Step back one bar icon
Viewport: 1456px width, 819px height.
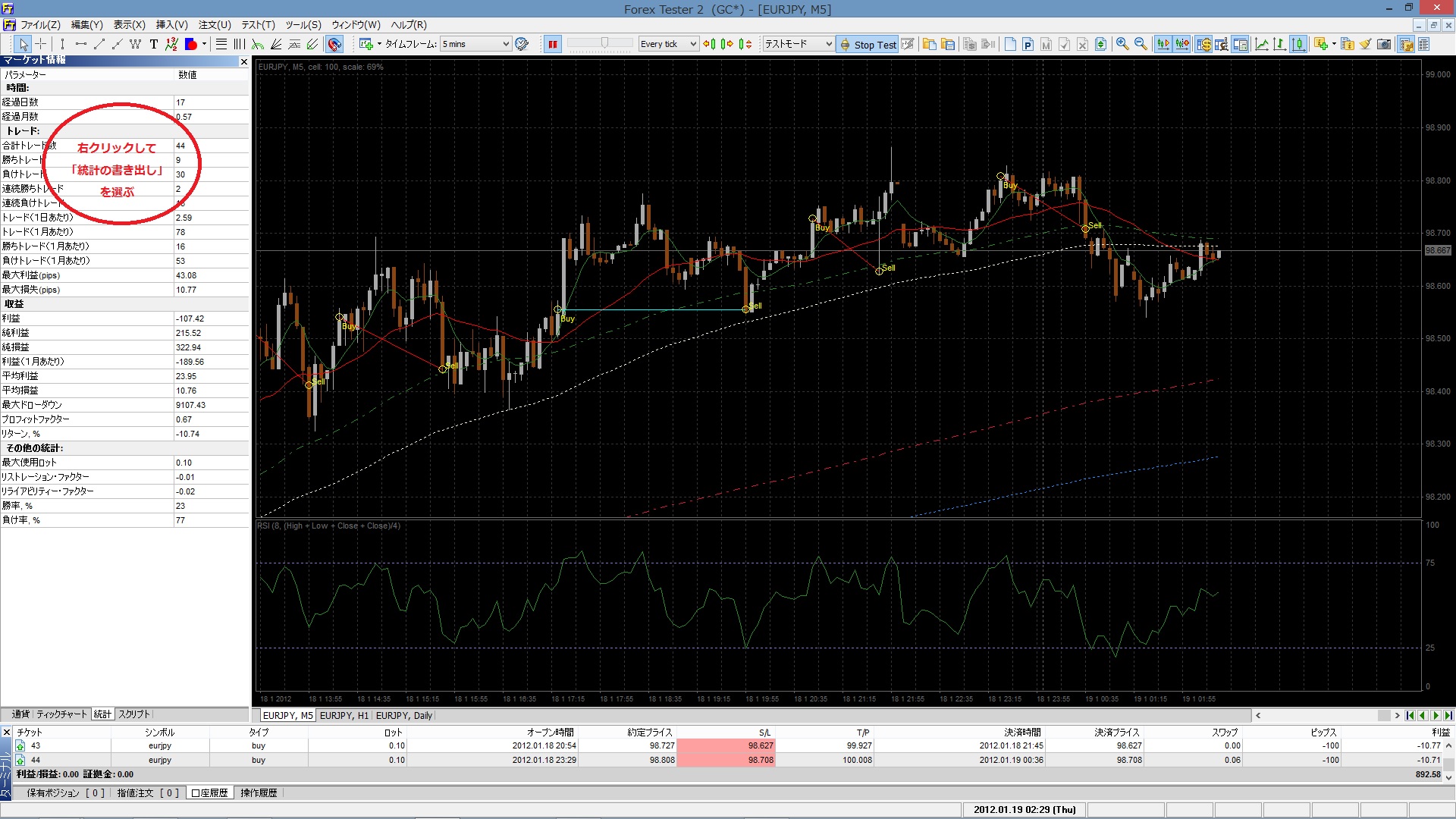[709, 44]
